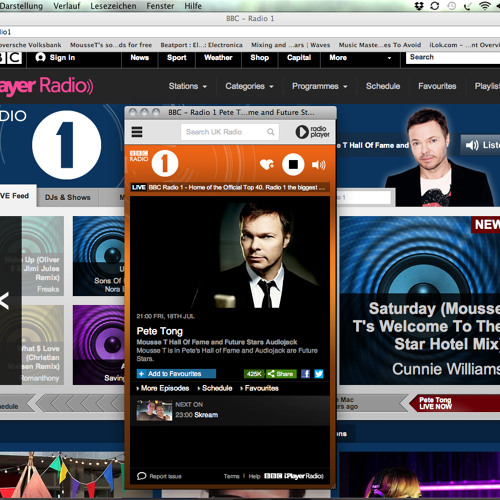Open the Verlauf menu in the menu bar
Image resolution: width=500 pixels, height=500 pixels.
tap(67, 6)
